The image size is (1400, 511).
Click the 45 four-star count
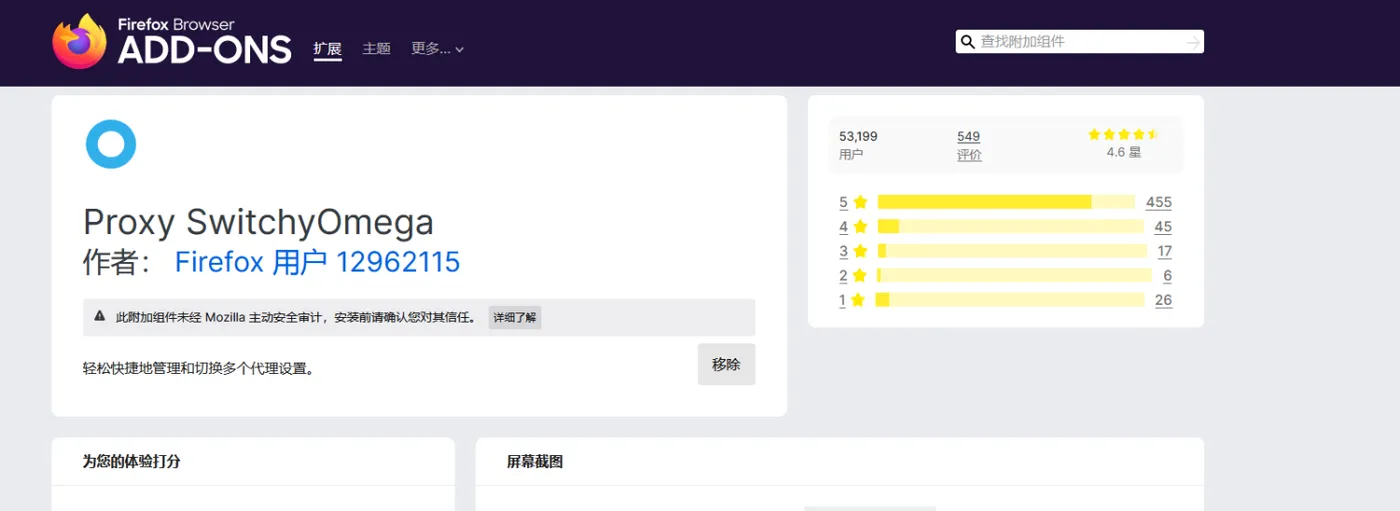(1163, 227)
